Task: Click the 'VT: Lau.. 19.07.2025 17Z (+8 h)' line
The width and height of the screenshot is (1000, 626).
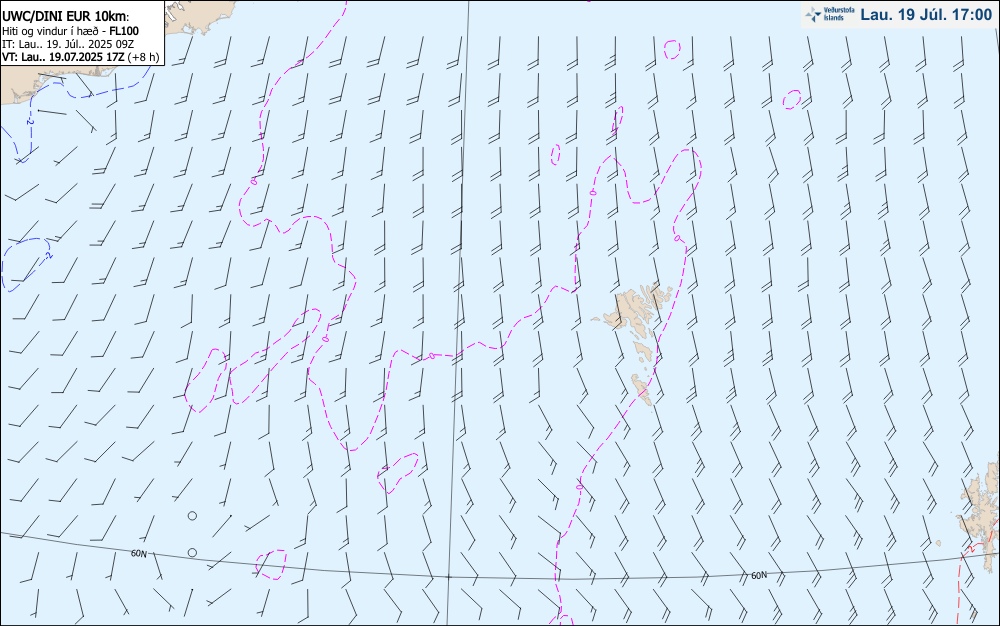Action: pos(80,57)
